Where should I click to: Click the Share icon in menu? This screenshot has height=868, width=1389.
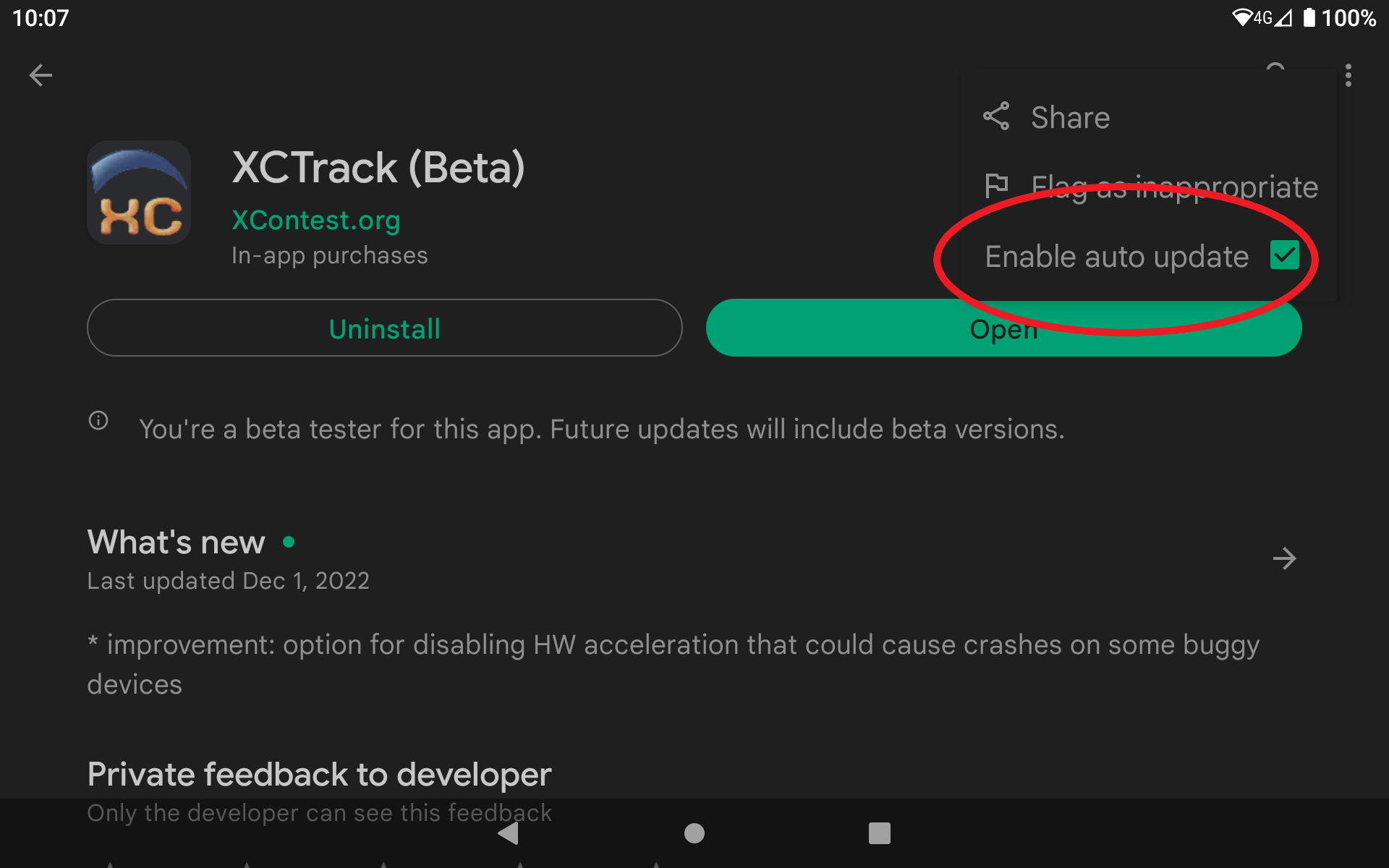click(996, 116)
